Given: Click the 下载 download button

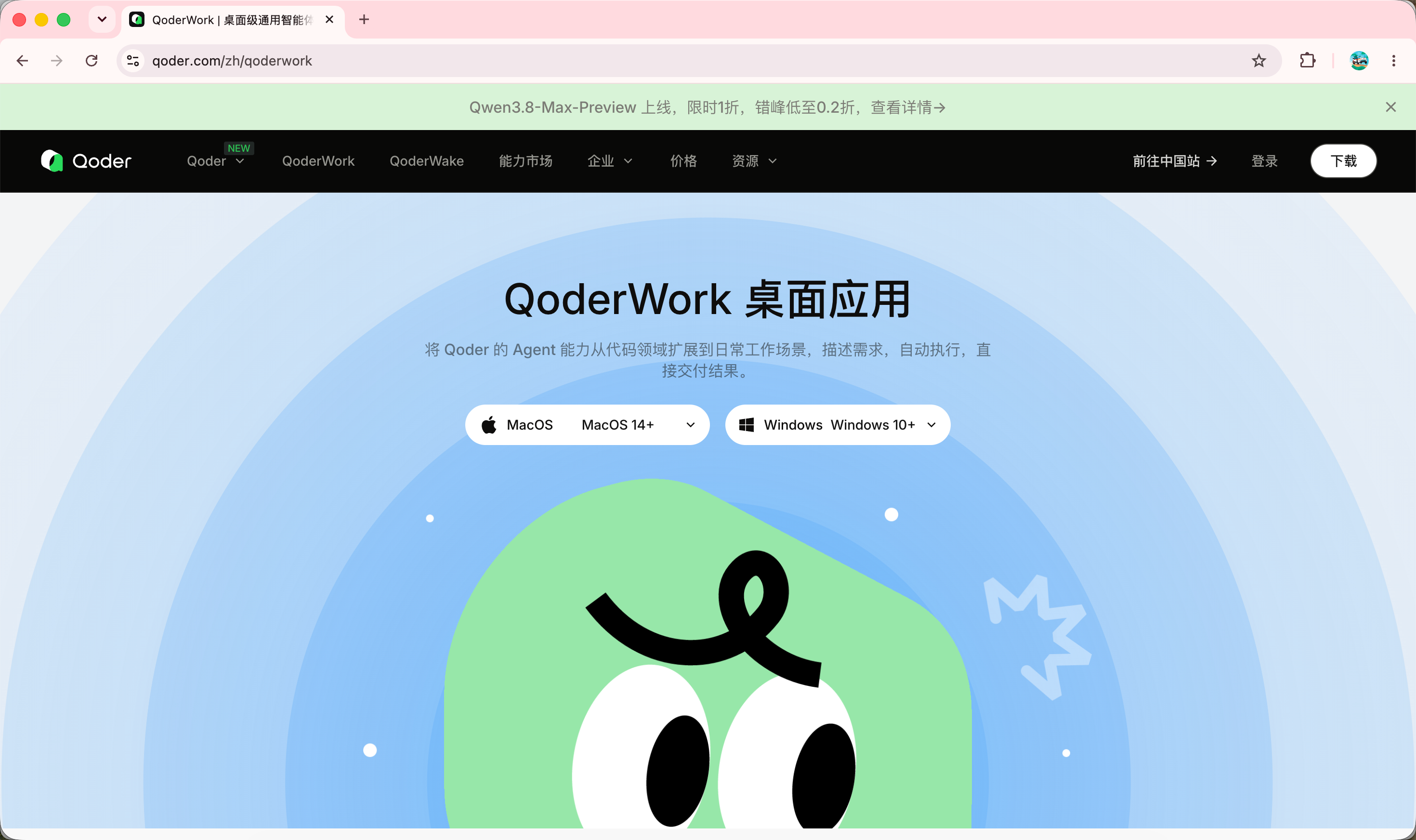Looking at the screenshot, I should click(x=1344, y=161).
